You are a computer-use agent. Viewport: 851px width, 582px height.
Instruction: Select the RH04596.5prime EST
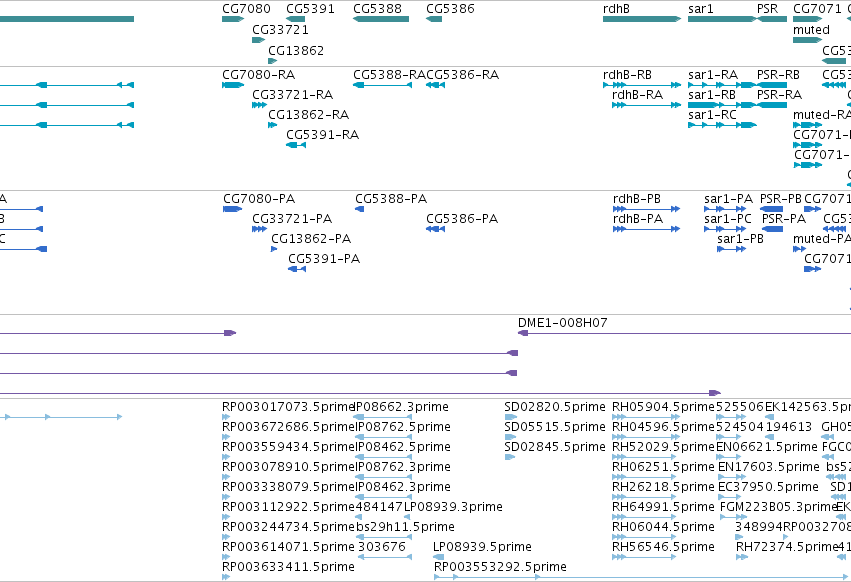pos(645,437)
